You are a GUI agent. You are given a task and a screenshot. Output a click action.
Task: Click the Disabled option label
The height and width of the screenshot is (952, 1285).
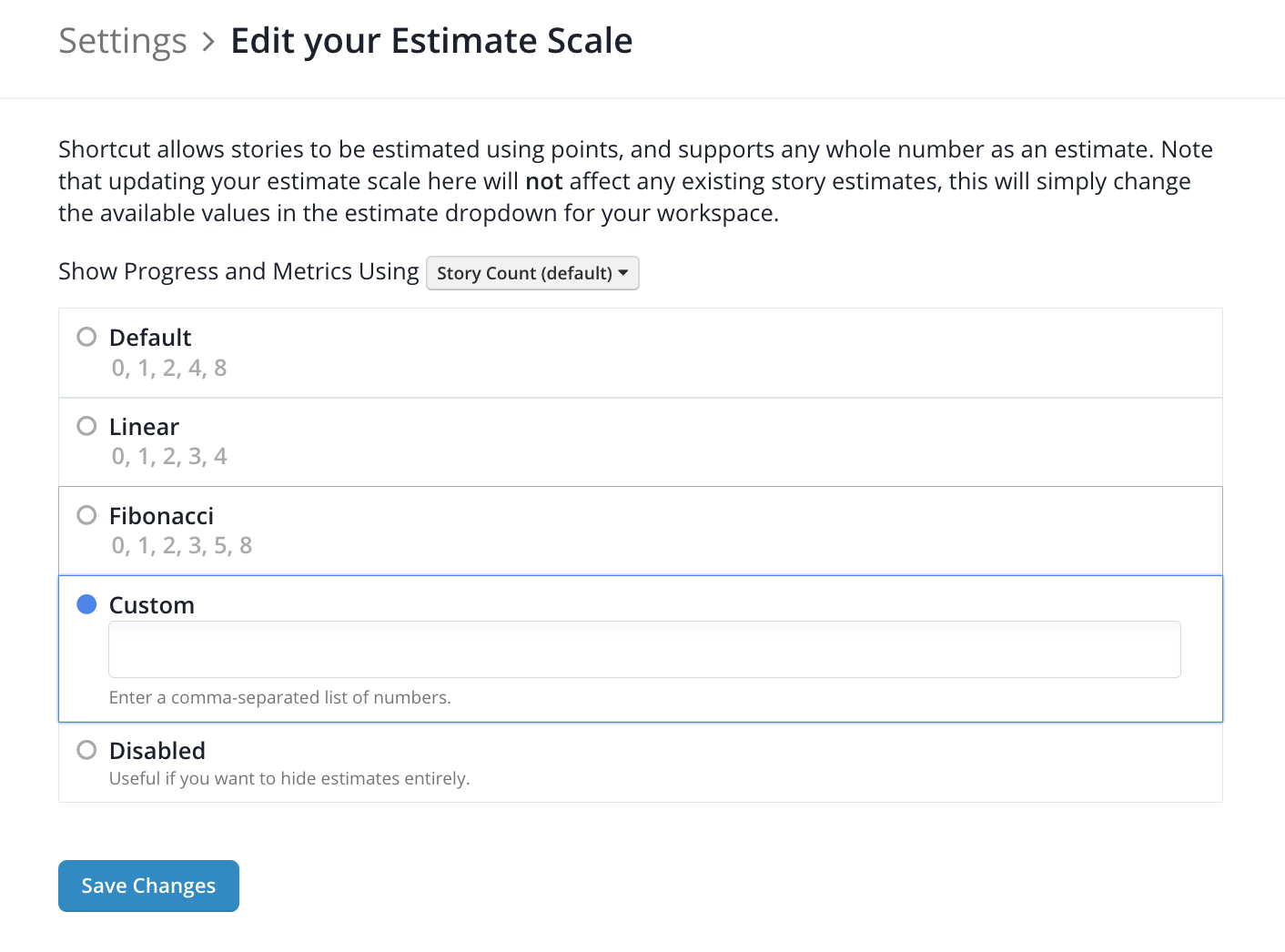coord(157,751)
